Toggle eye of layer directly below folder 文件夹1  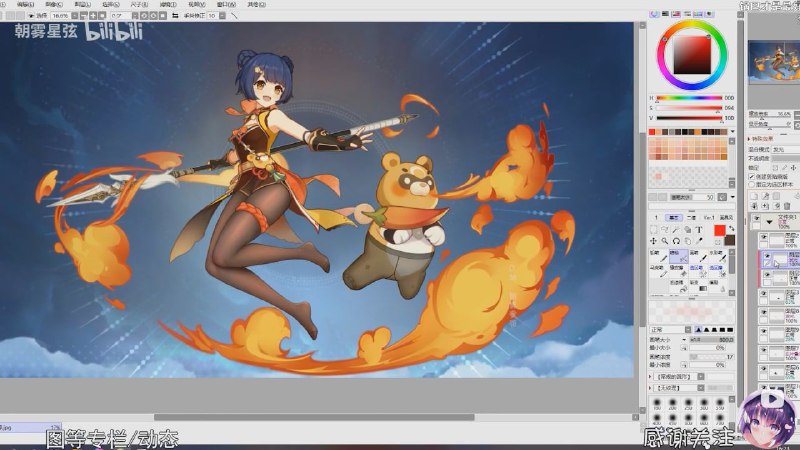[764, 238]
